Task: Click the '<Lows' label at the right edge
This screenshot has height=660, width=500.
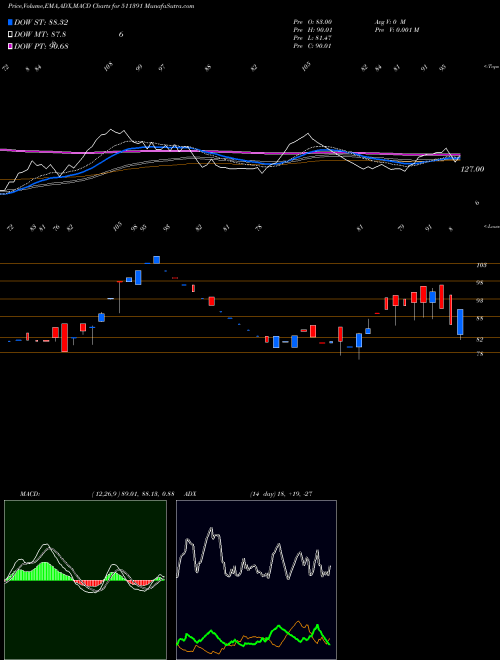Action: pyautogui.click(x=491, y=227)
